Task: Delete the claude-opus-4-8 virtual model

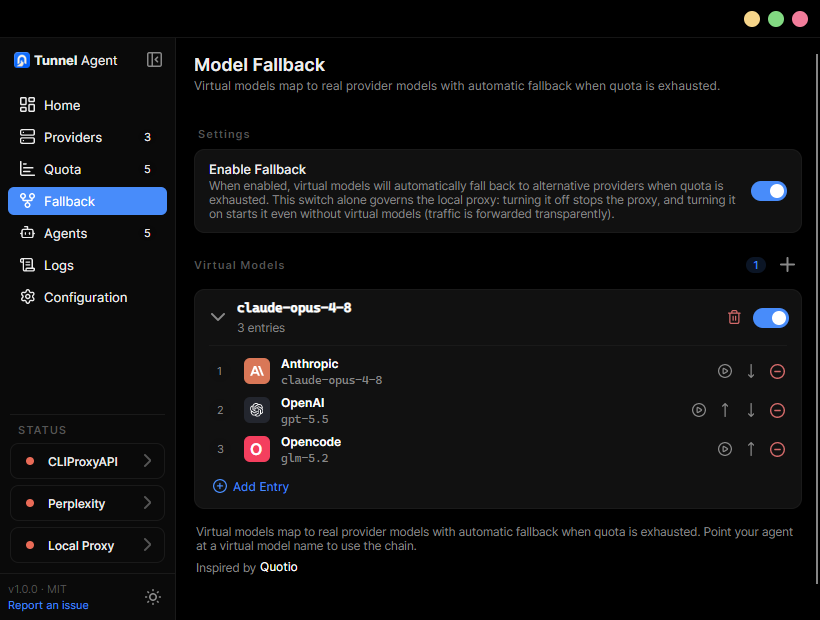Action: pyautogui.click(x=734, y=317)
